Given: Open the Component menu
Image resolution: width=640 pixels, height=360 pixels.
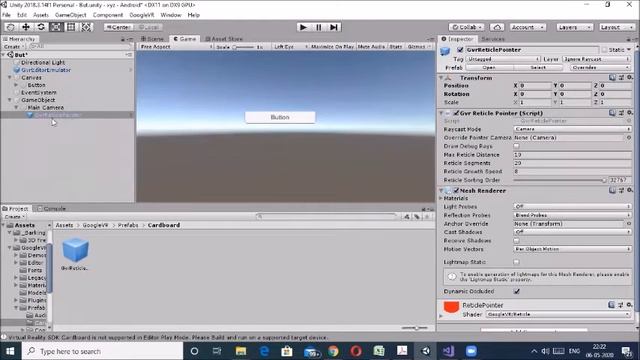Looking at the screenshot, I should [x=108, y=15].
